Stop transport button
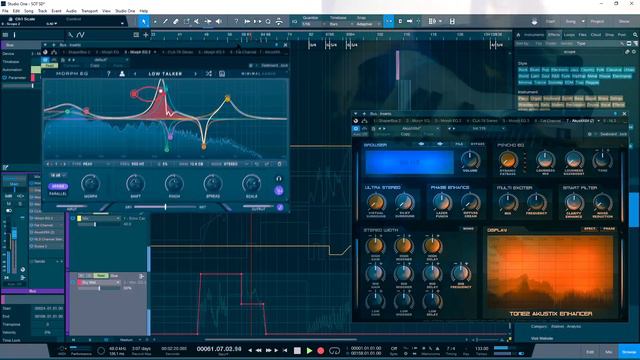The image size is (640, 360). coord(298,351)
